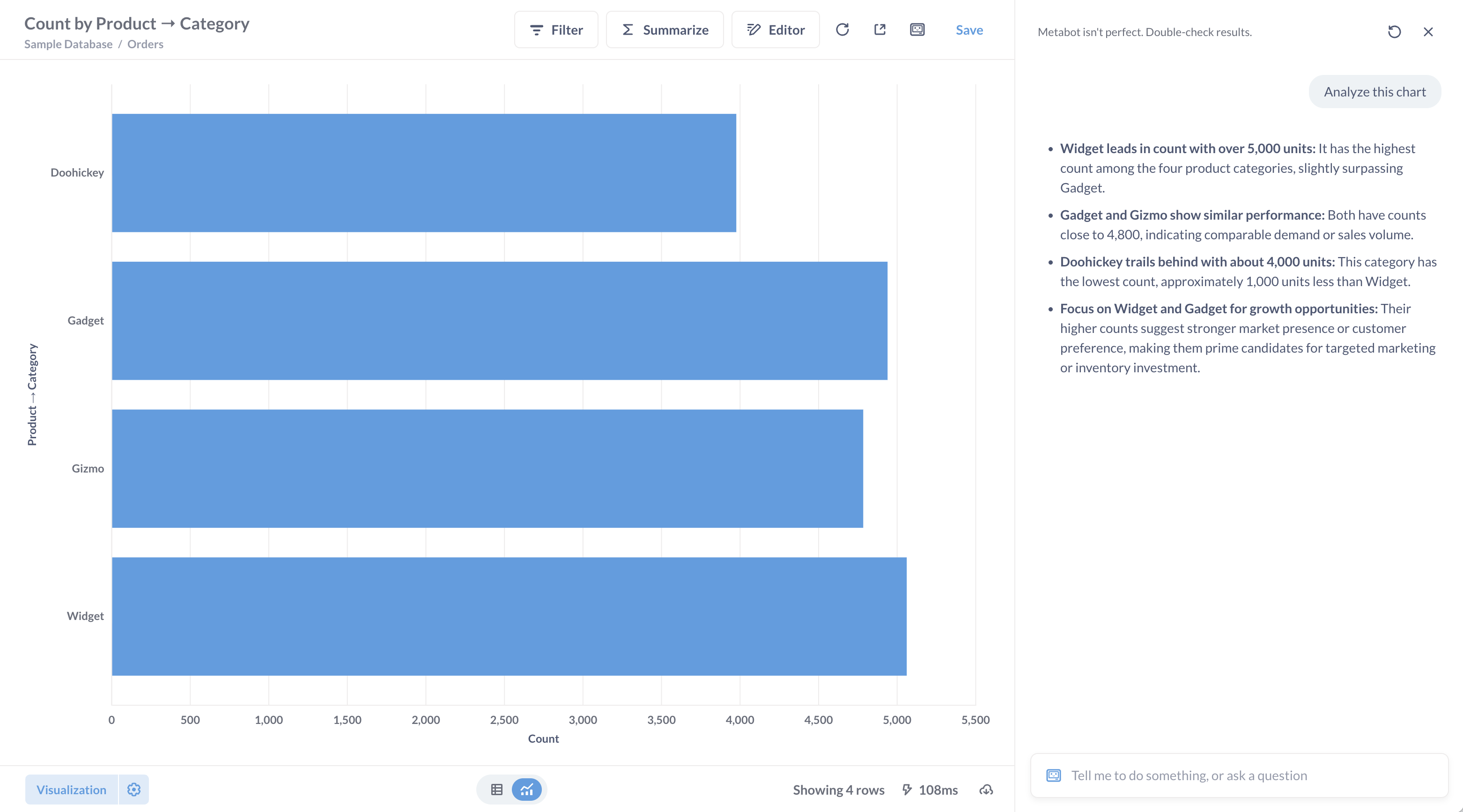Toggle the Visualization panel button
The width and height of the screenshot is (1463, 812).
click(x=72, y=789)
